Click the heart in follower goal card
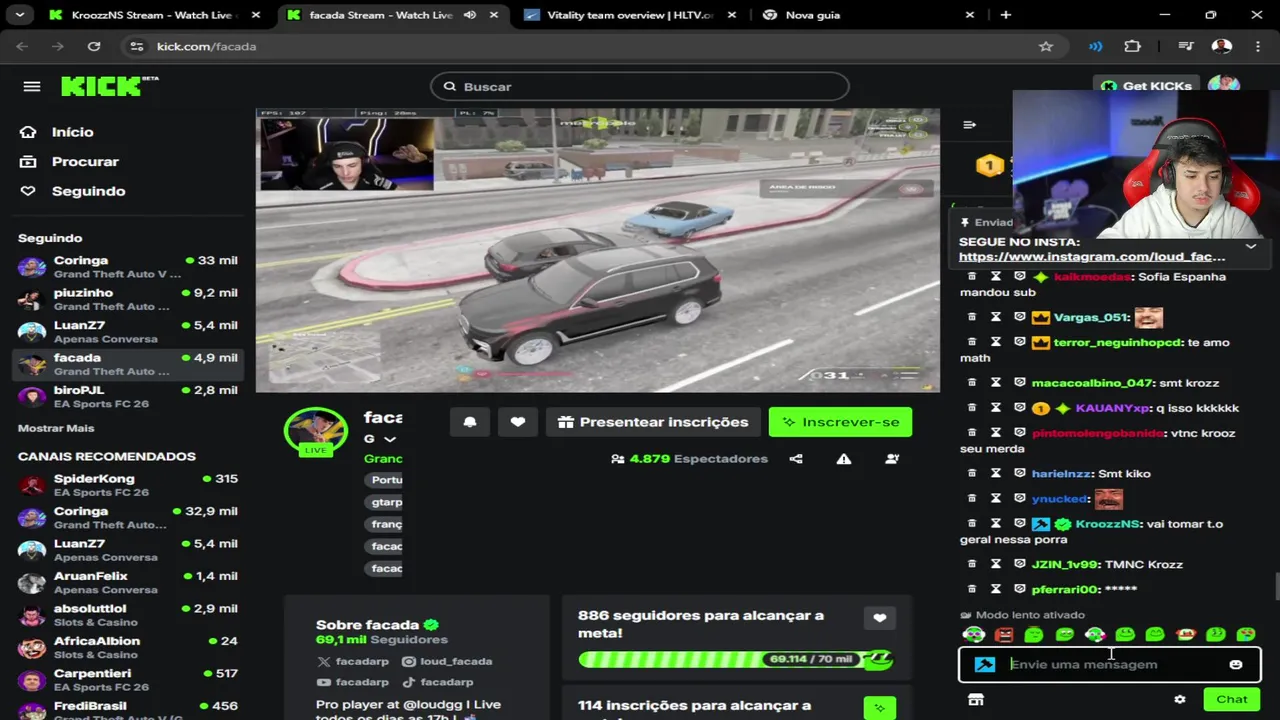The width and height of the screenshot is (1280, 720). coord(880,618)
